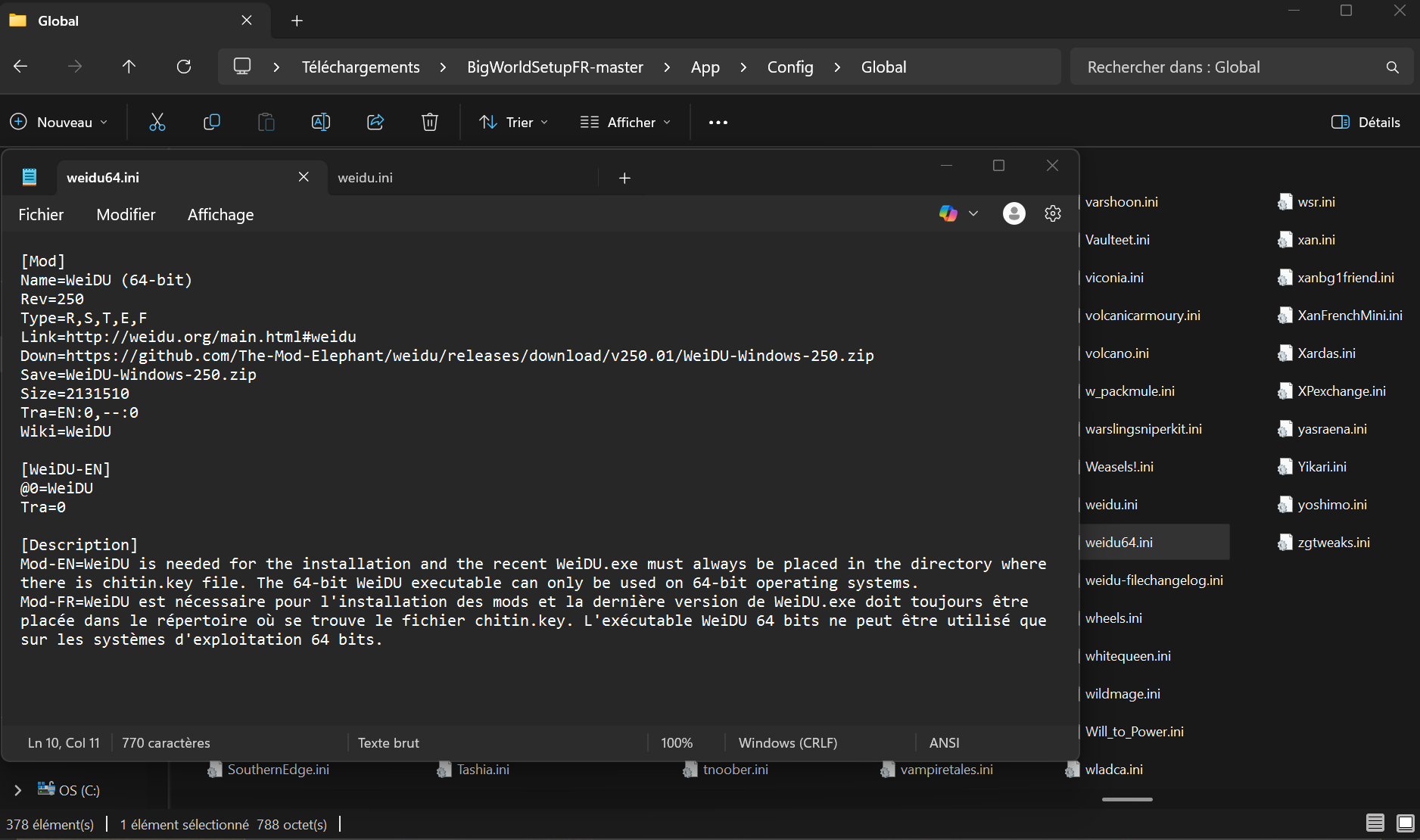Click the ANSI encoding status in Notepad
This screenshot has width=1420, height=840.
pyautogui.click(x=944, y=743)
